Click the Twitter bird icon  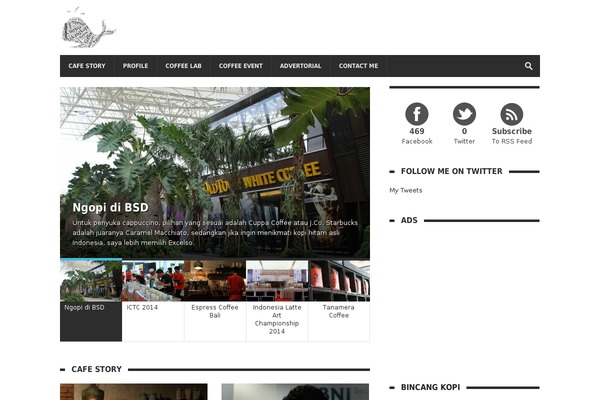464,114
